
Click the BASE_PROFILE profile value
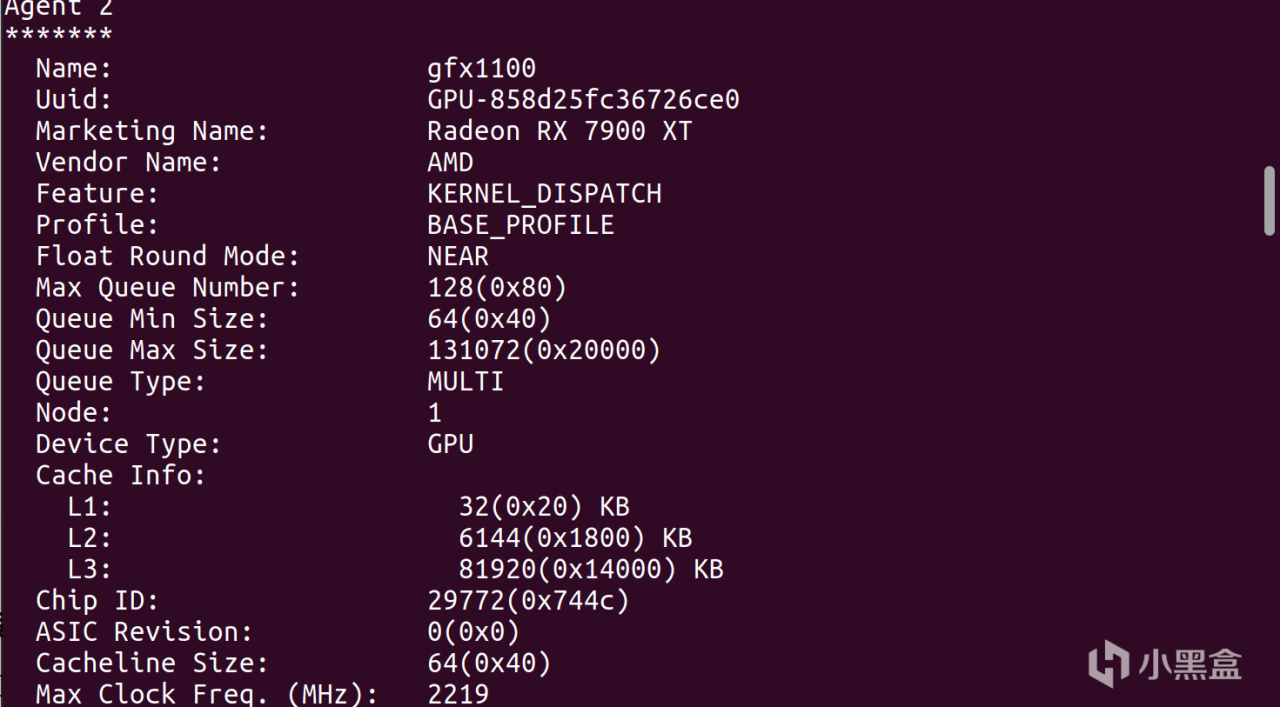[x=520, y=225]
